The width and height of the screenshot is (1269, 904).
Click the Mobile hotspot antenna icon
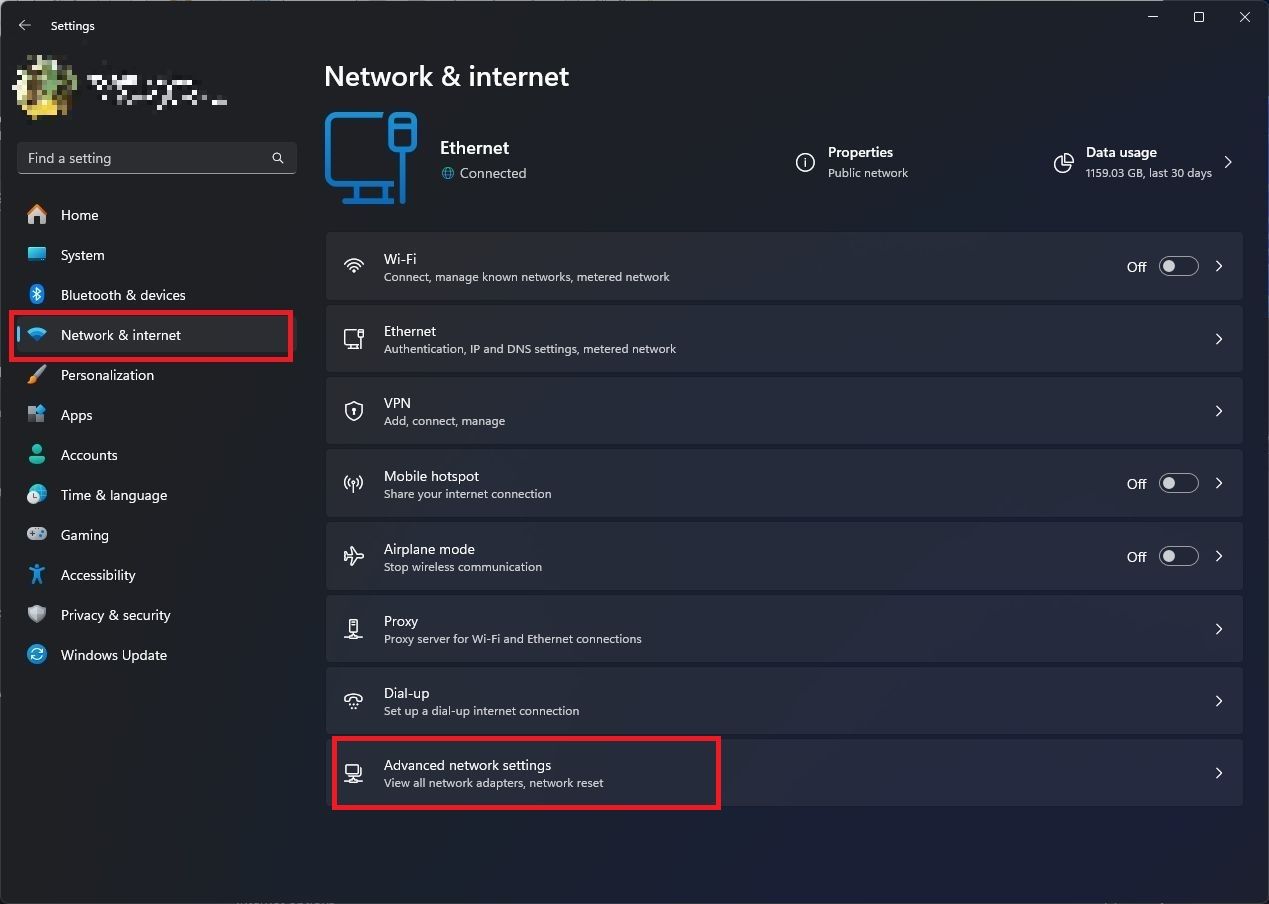pyautogui.click(x=353, y=483)
